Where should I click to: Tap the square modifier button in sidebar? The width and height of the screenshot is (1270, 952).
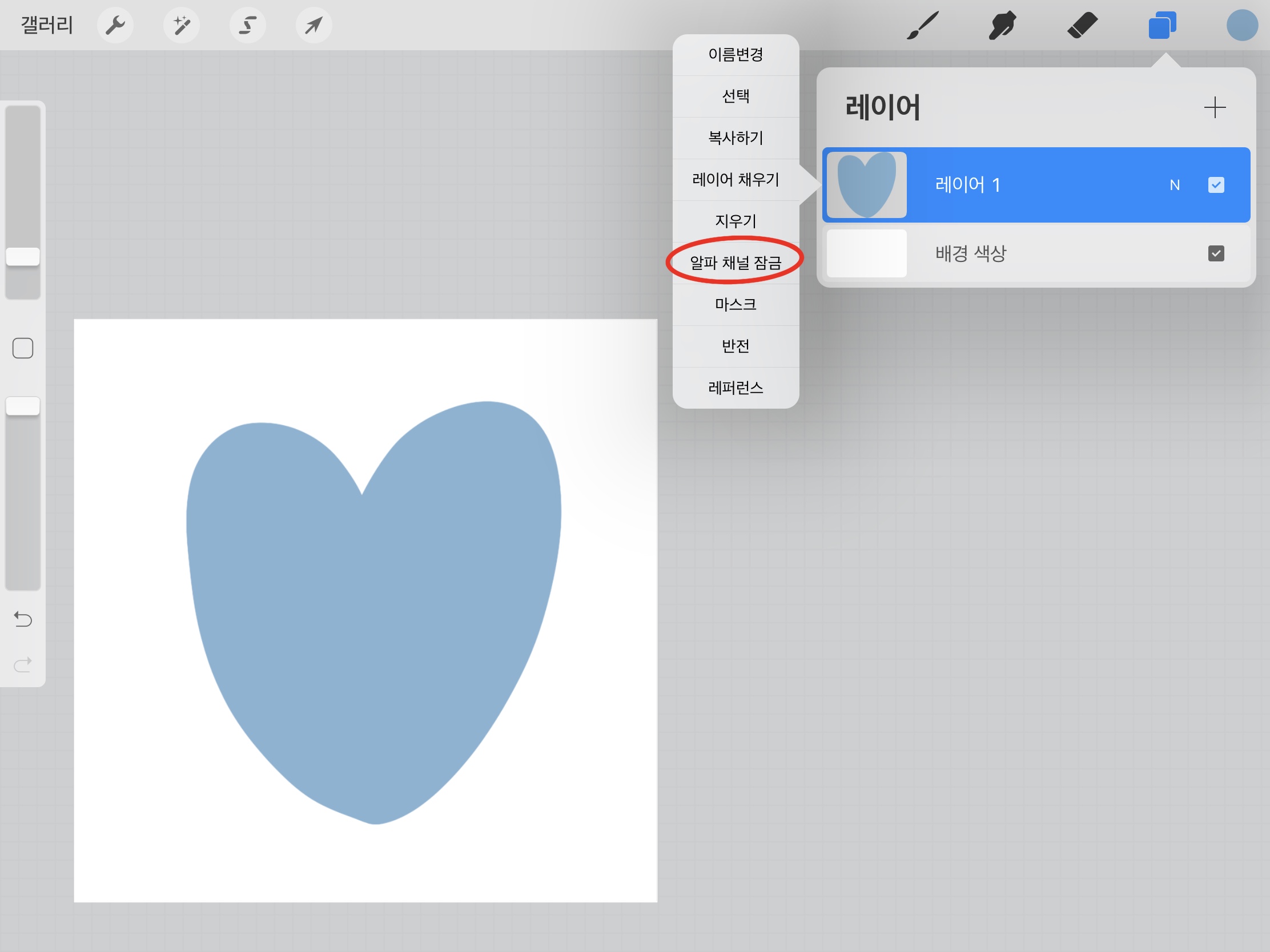(x=23, y=348)
